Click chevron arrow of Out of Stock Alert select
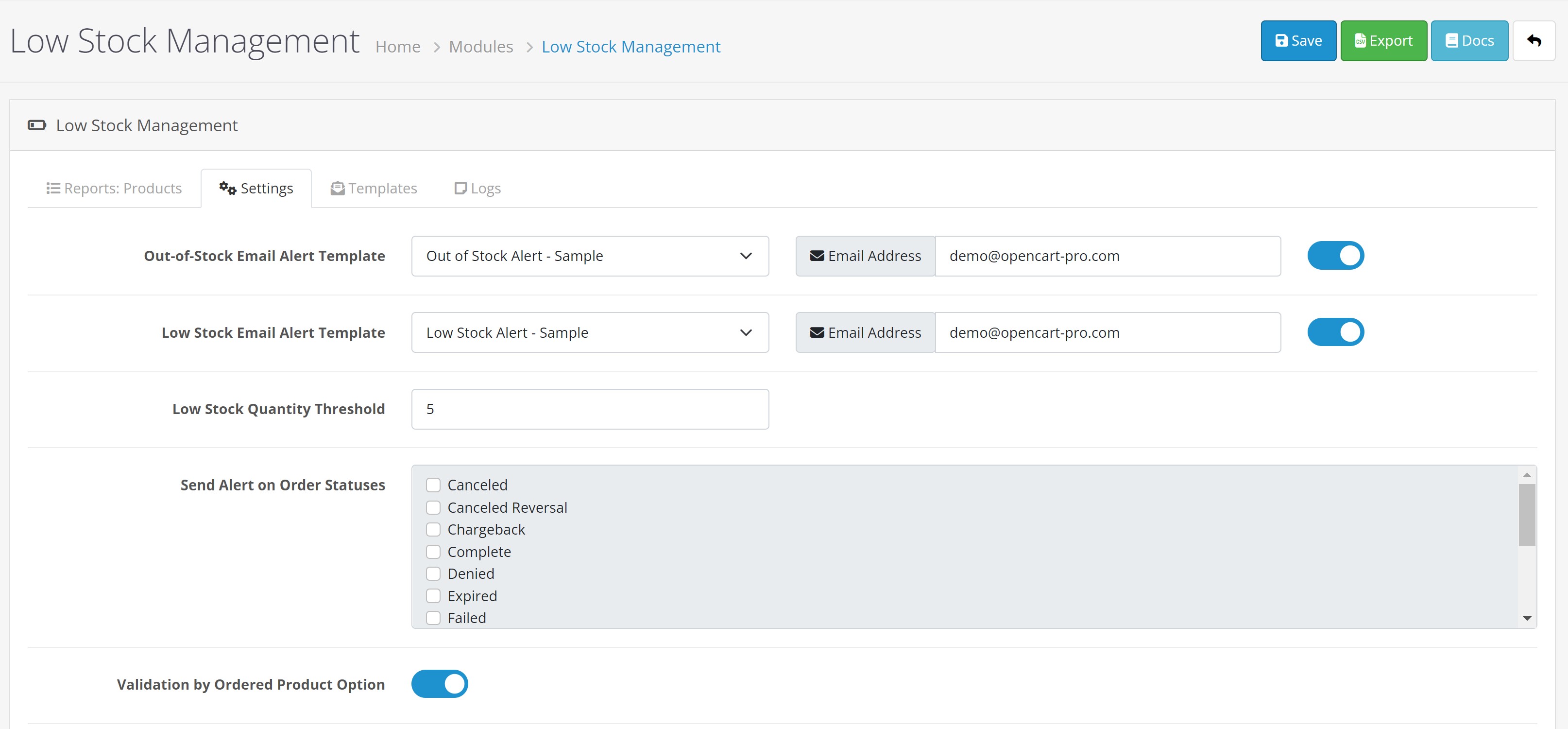Screen dimensions: 1568x729 (746, 256)
